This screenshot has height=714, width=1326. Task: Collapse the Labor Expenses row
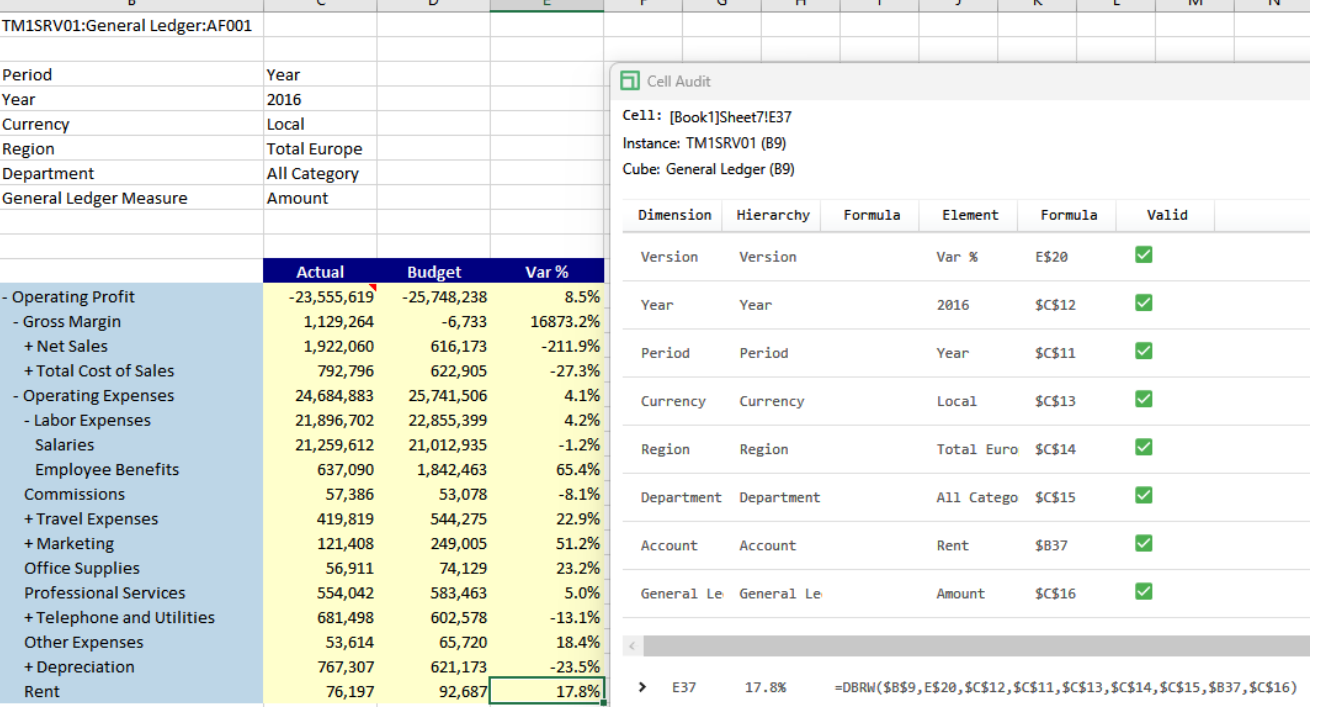click(x=28, y=421)
